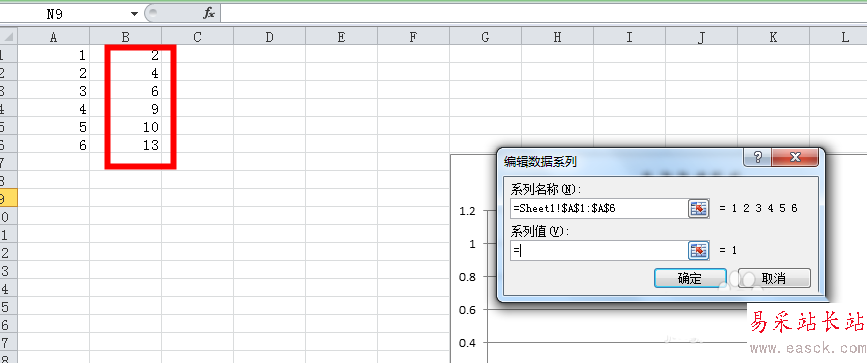Click cell A3 containing 3
This screenshot has width=867, height=363.
(x=54, y=91)
